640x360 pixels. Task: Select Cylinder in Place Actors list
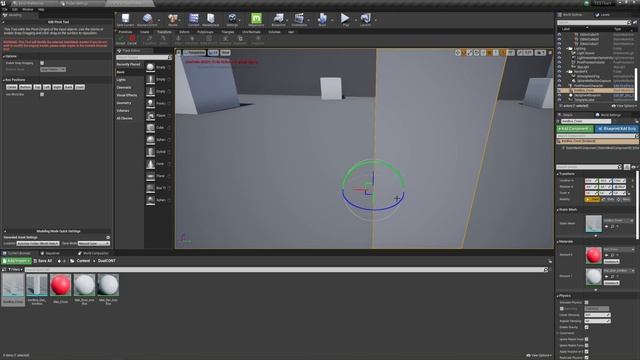tap(158, 151)
